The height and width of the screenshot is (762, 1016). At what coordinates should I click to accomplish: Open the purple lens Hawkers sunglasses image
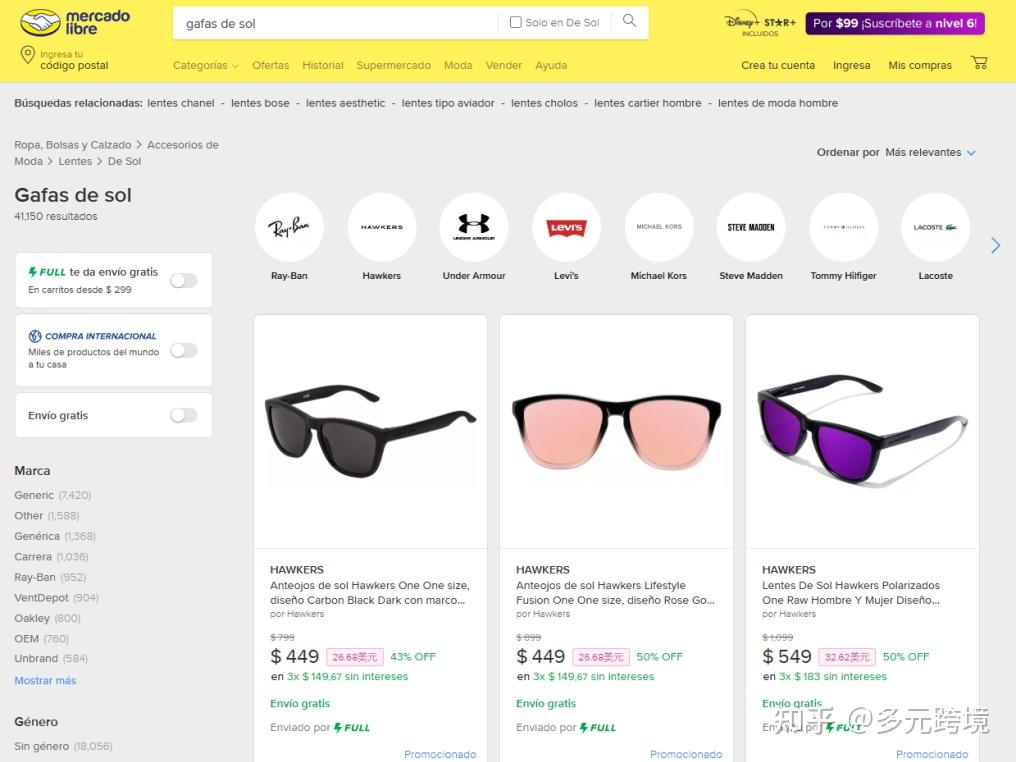pyautogui.click(x=862, y=432)
